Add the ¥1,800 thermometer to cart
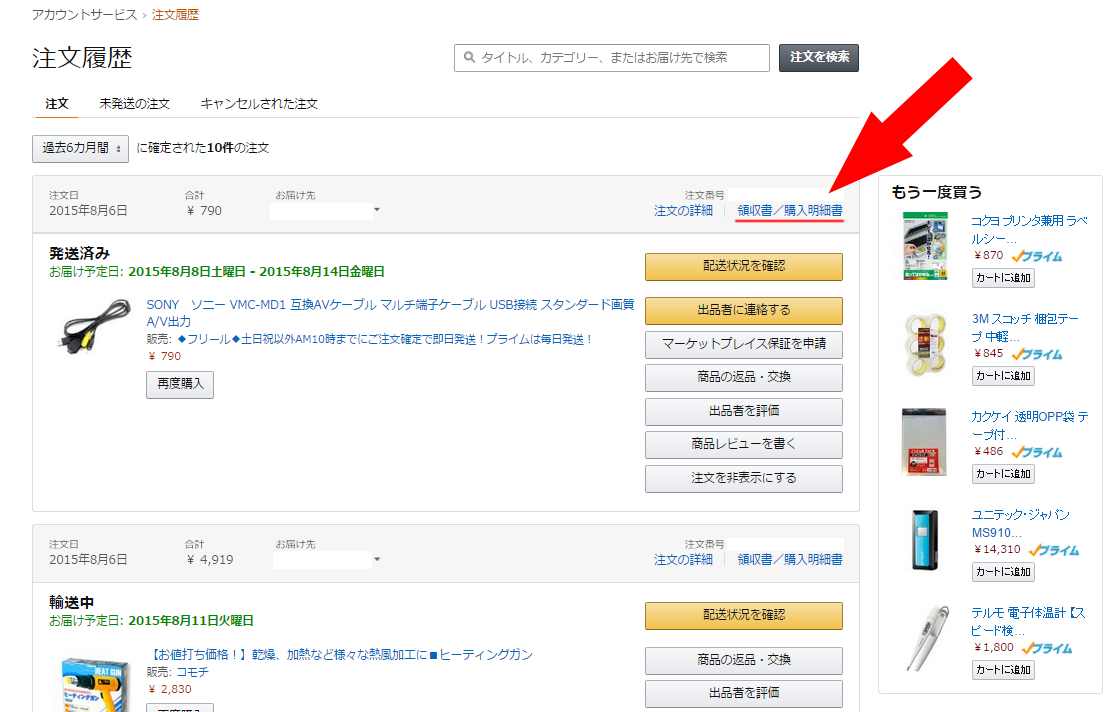Screen dimensions: 1113x712 pos(1003,669)
